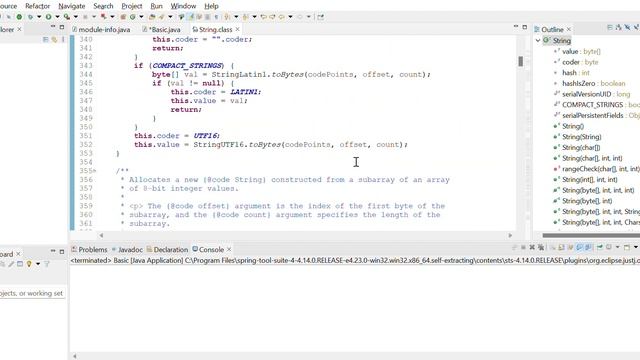Screen dimensions: 640x360
Task: Open the Refactor menu
Action: (x=38, y=6)
